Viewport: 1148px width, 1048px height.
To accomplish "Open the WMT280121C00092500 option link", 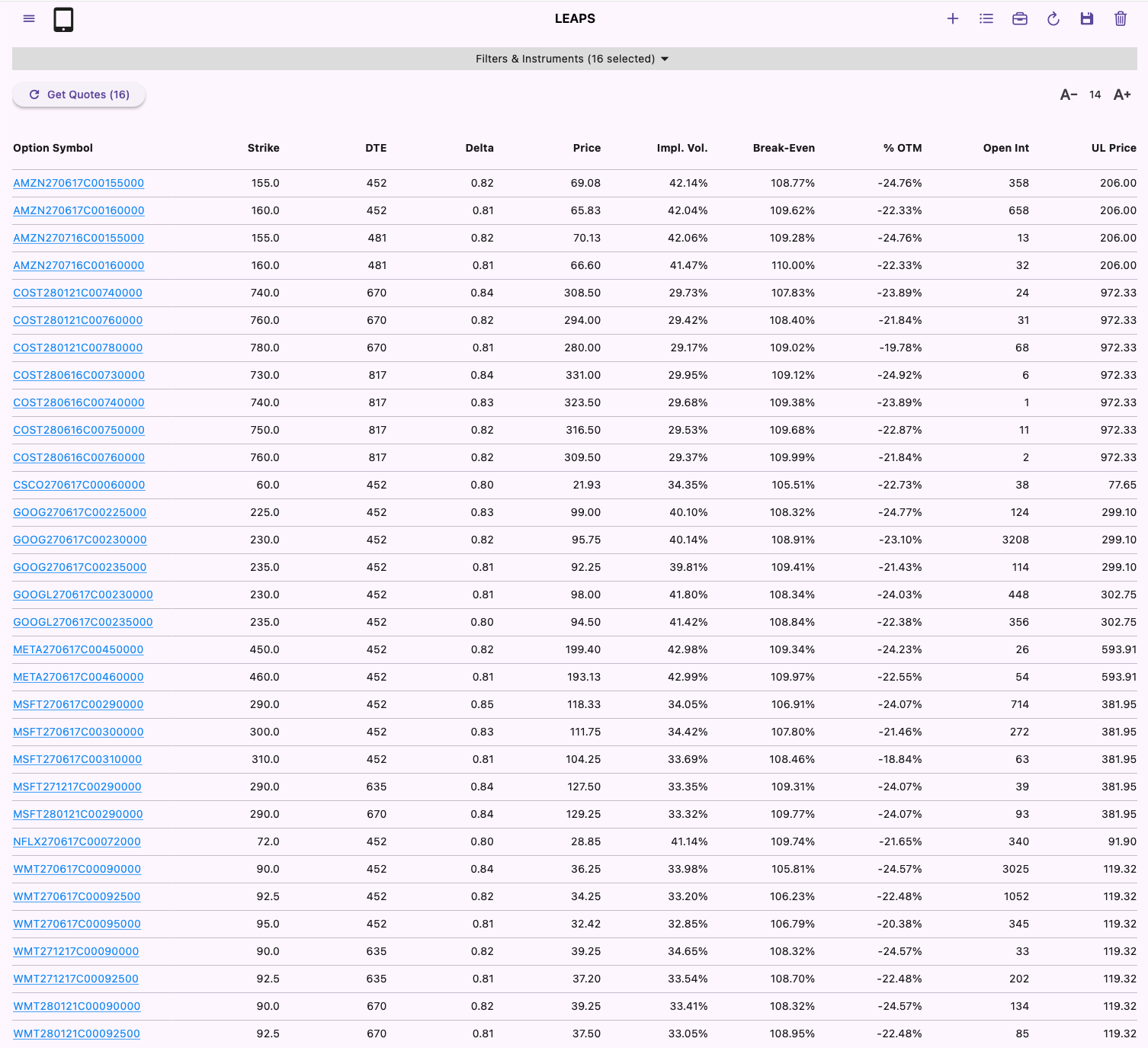I will (76, 1034).
